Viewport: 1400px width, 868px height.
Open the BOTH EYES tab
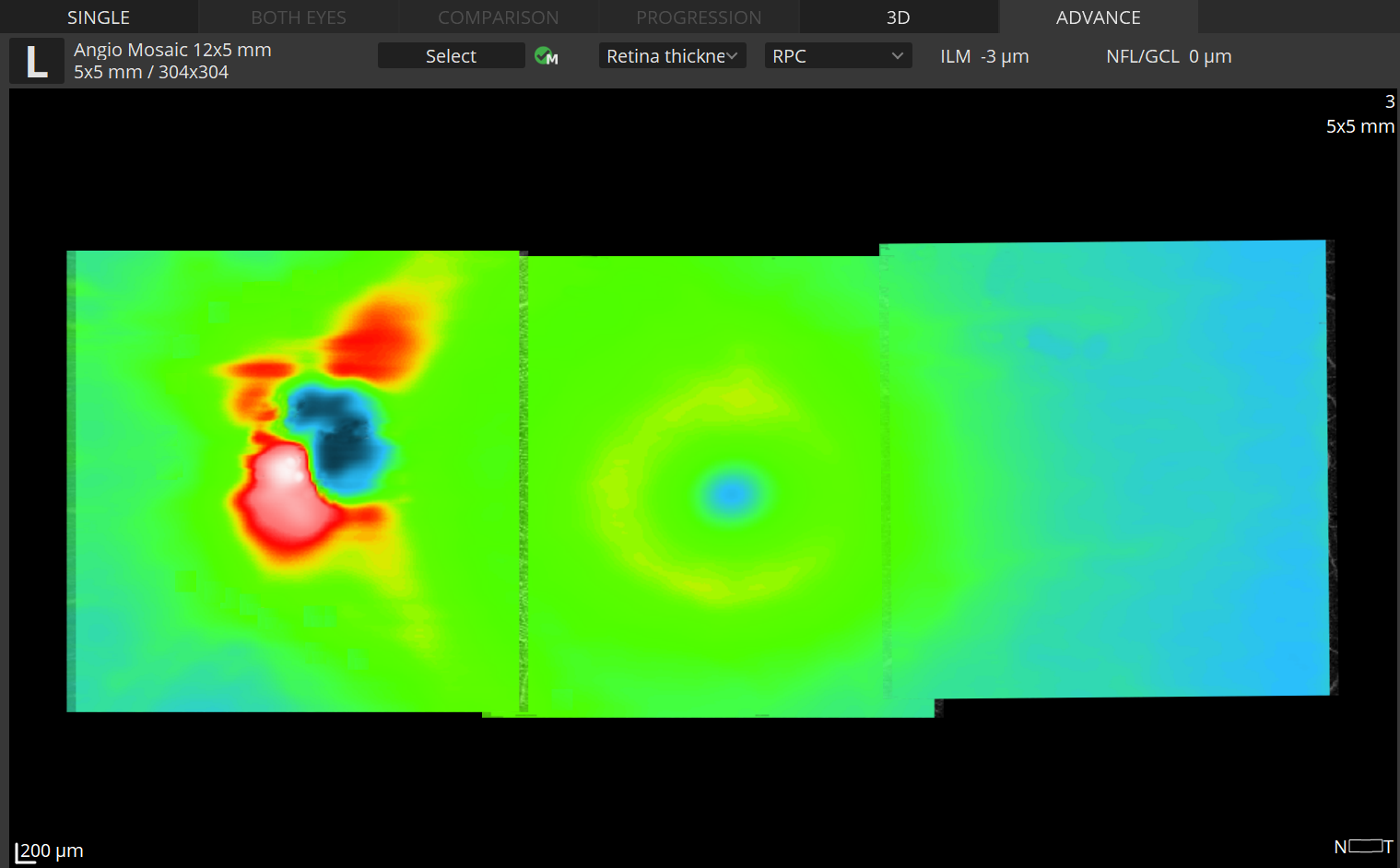point(299,18)
